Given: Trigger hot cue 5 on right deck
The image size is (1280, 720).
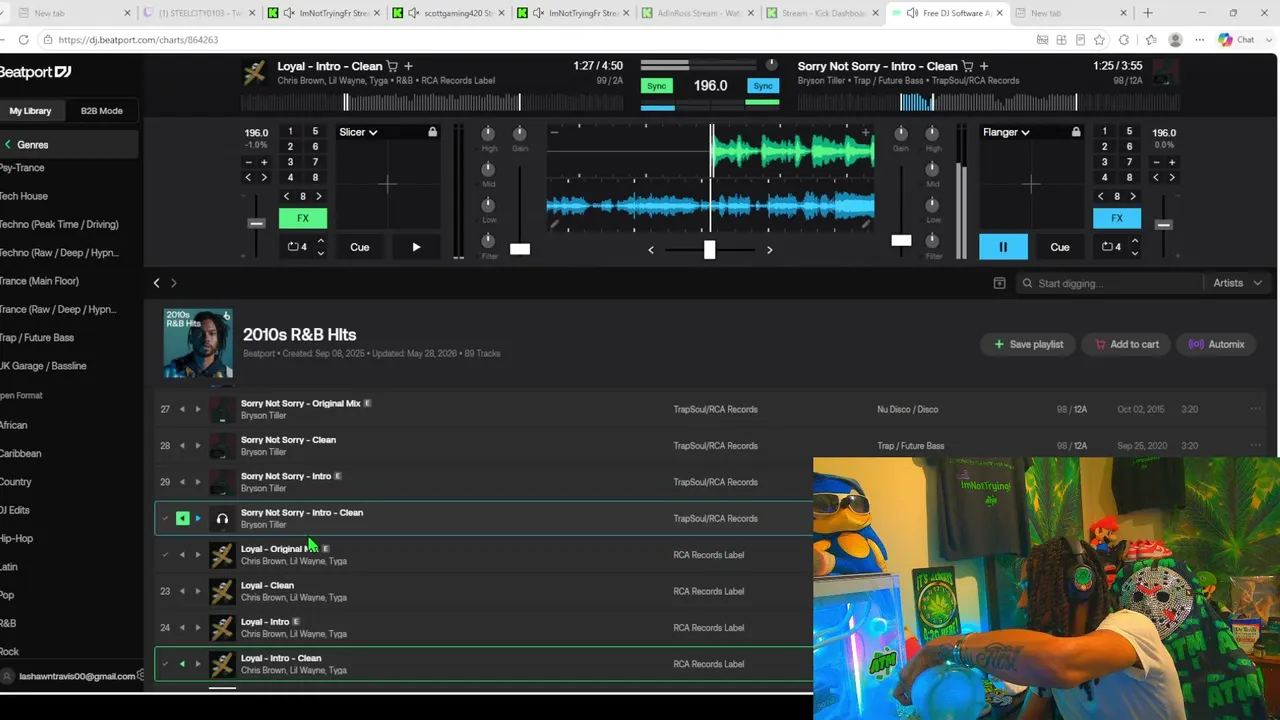Looking at the screenshot, I should 1129,131.
